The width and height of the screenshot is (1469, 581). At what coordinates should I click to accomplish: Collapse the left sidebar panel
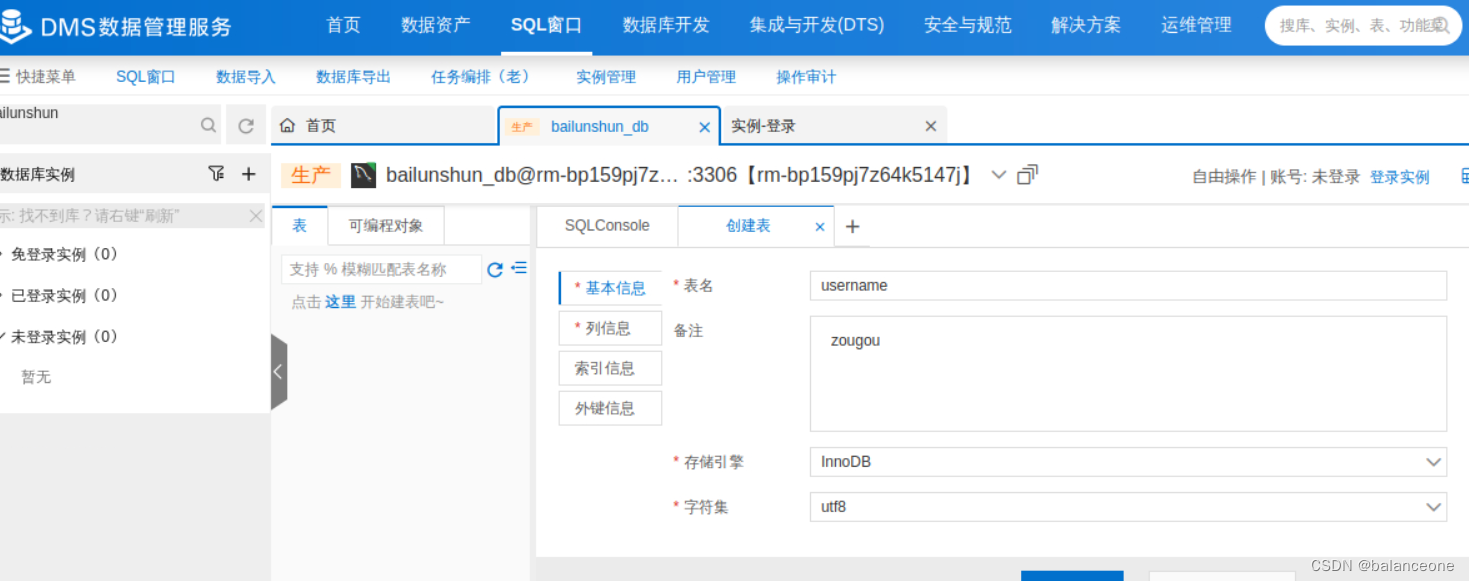coord(277,371)
